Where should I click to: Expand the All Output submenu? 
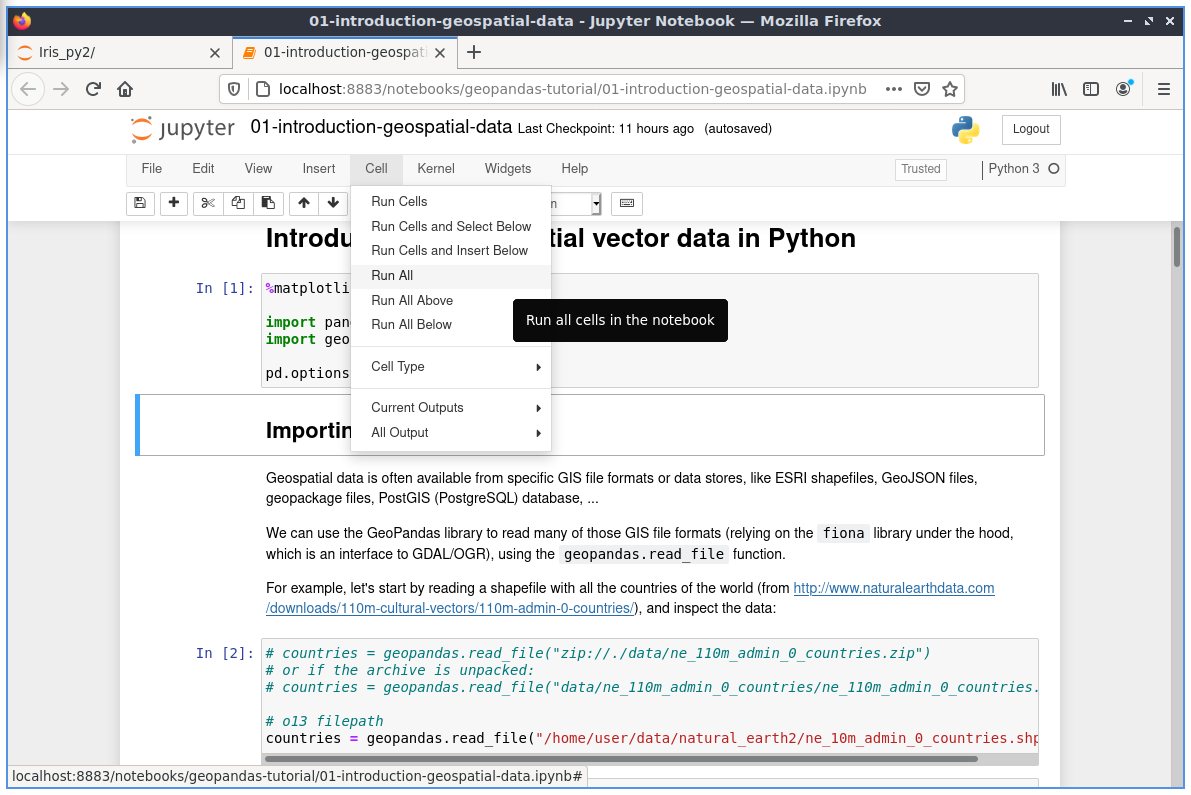tap(451, 433)
